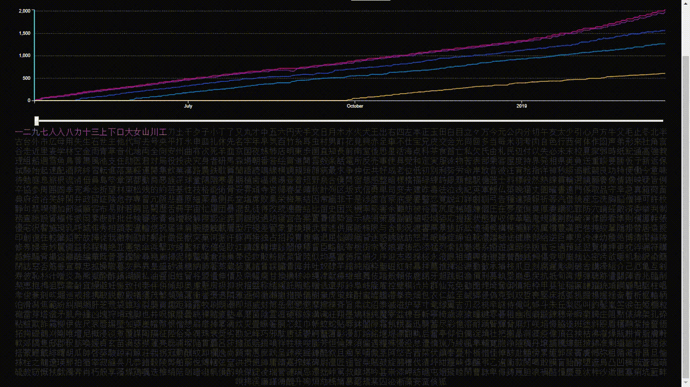Click the highlighted kanji 一
Screen dimensions: 690x387
(x=19, y=132)
